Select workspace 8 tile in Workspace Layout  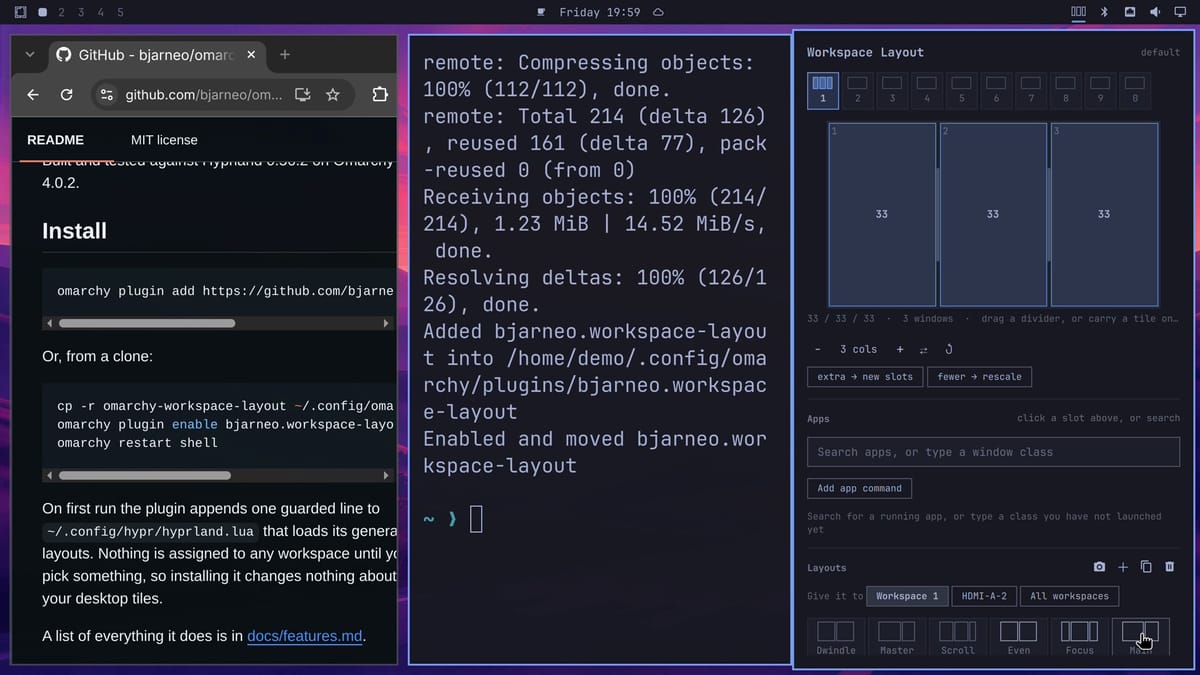pyautogui.click(x=1065, y=90)
